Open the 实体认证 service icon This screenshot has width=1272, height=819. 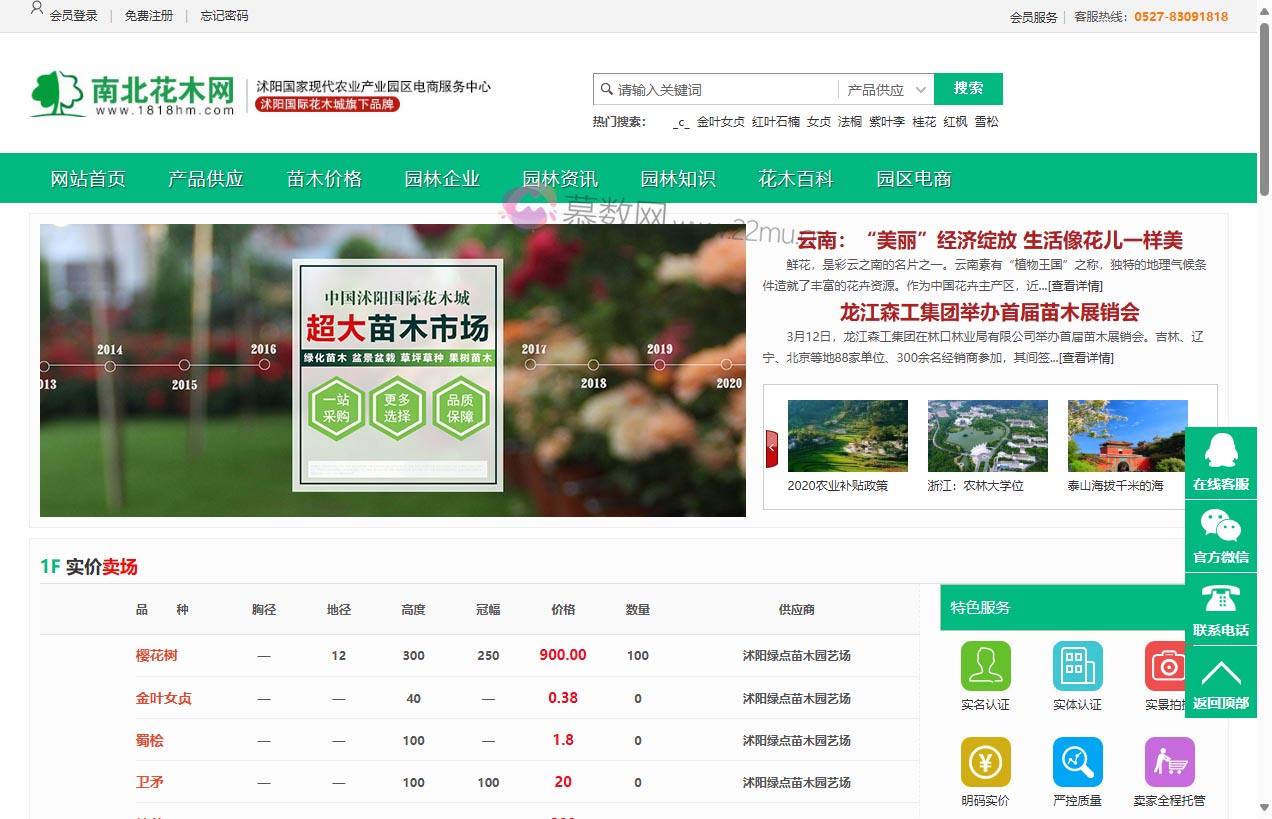click(1077, 666)
